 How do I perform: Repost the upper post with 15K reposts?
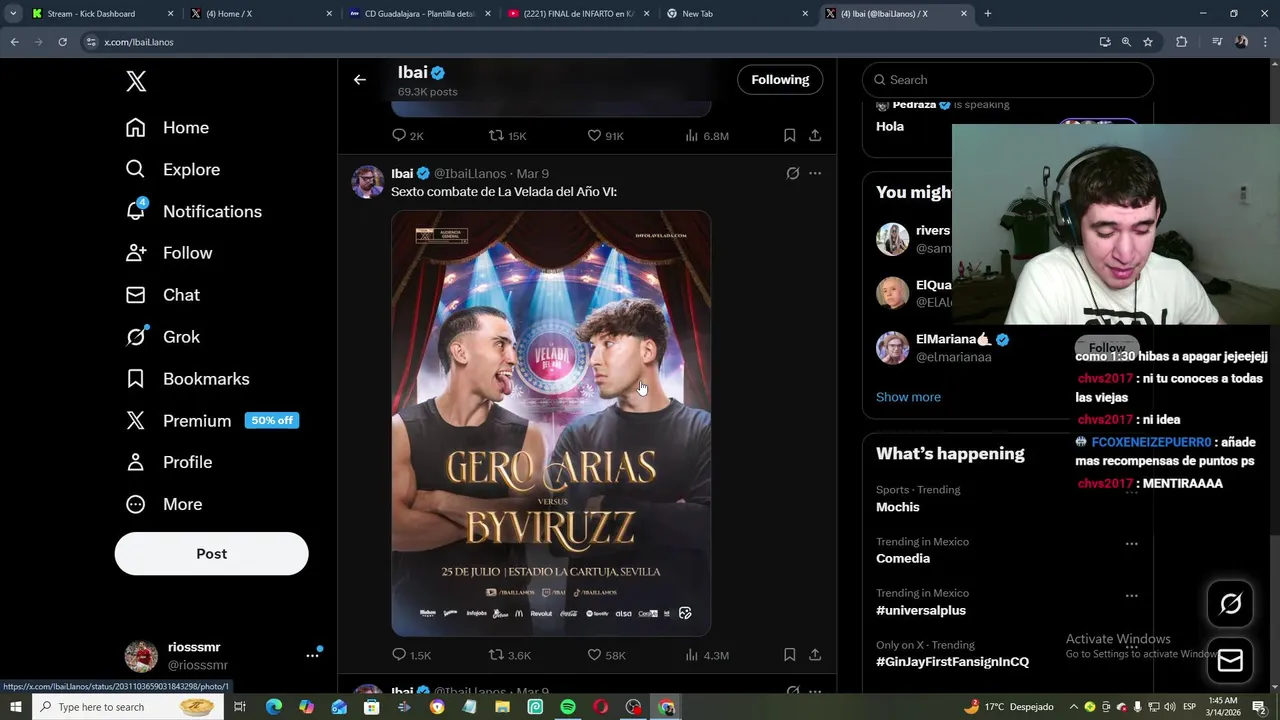(507, 135)
